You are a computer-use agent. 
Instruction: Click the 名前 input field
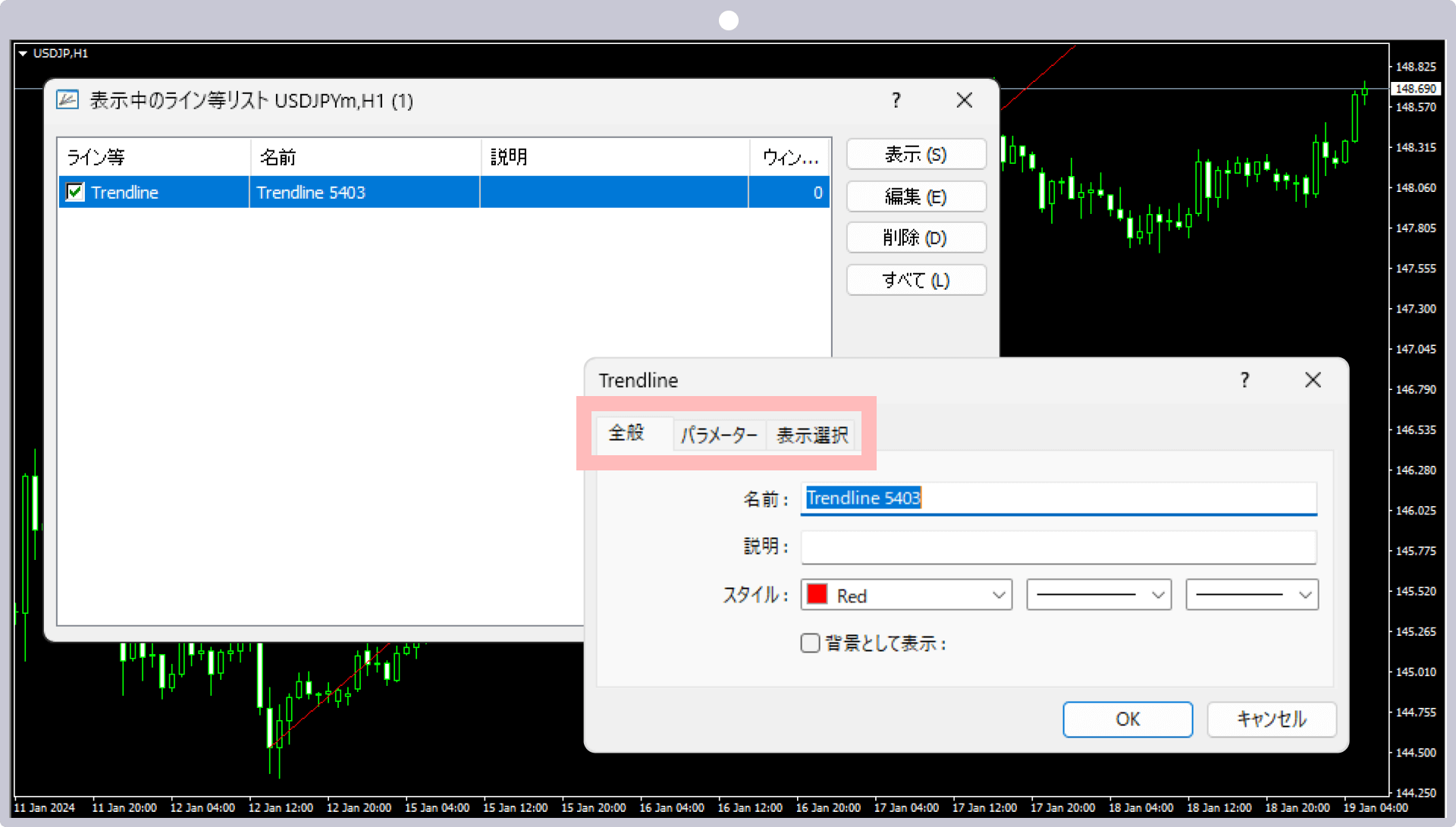coord(1059,498)
